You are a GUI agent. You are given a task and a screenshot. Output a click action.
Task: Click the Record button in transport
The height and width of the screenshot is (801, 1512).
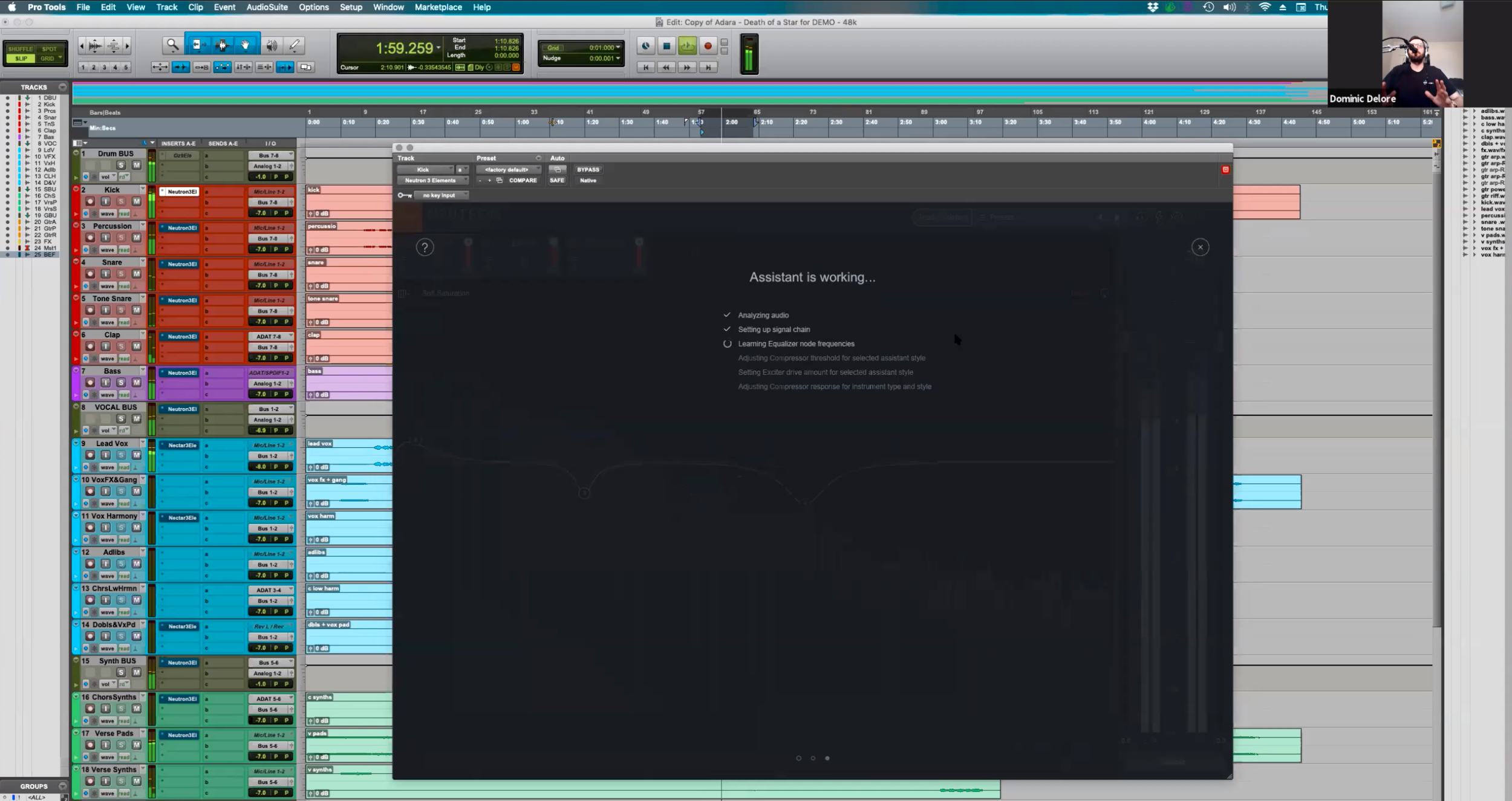pyautogui.click(x=708, y=46)
